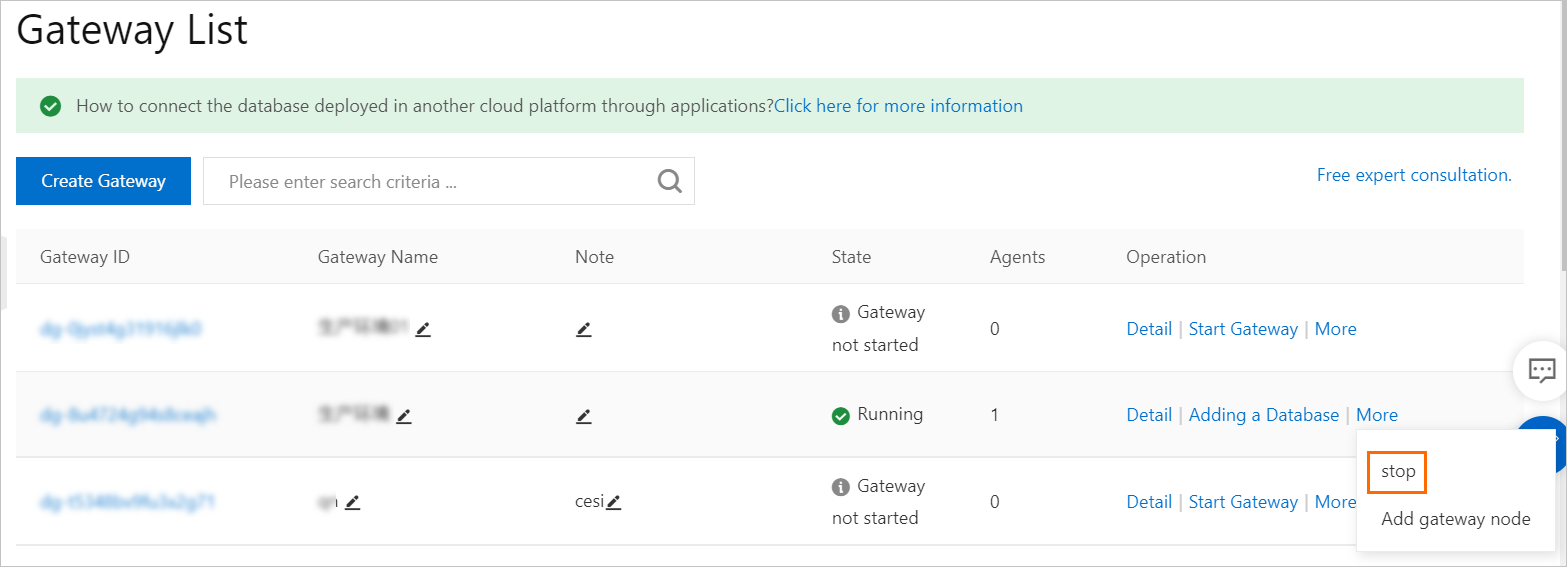Expand More options for third gateway

point(1335,502)
